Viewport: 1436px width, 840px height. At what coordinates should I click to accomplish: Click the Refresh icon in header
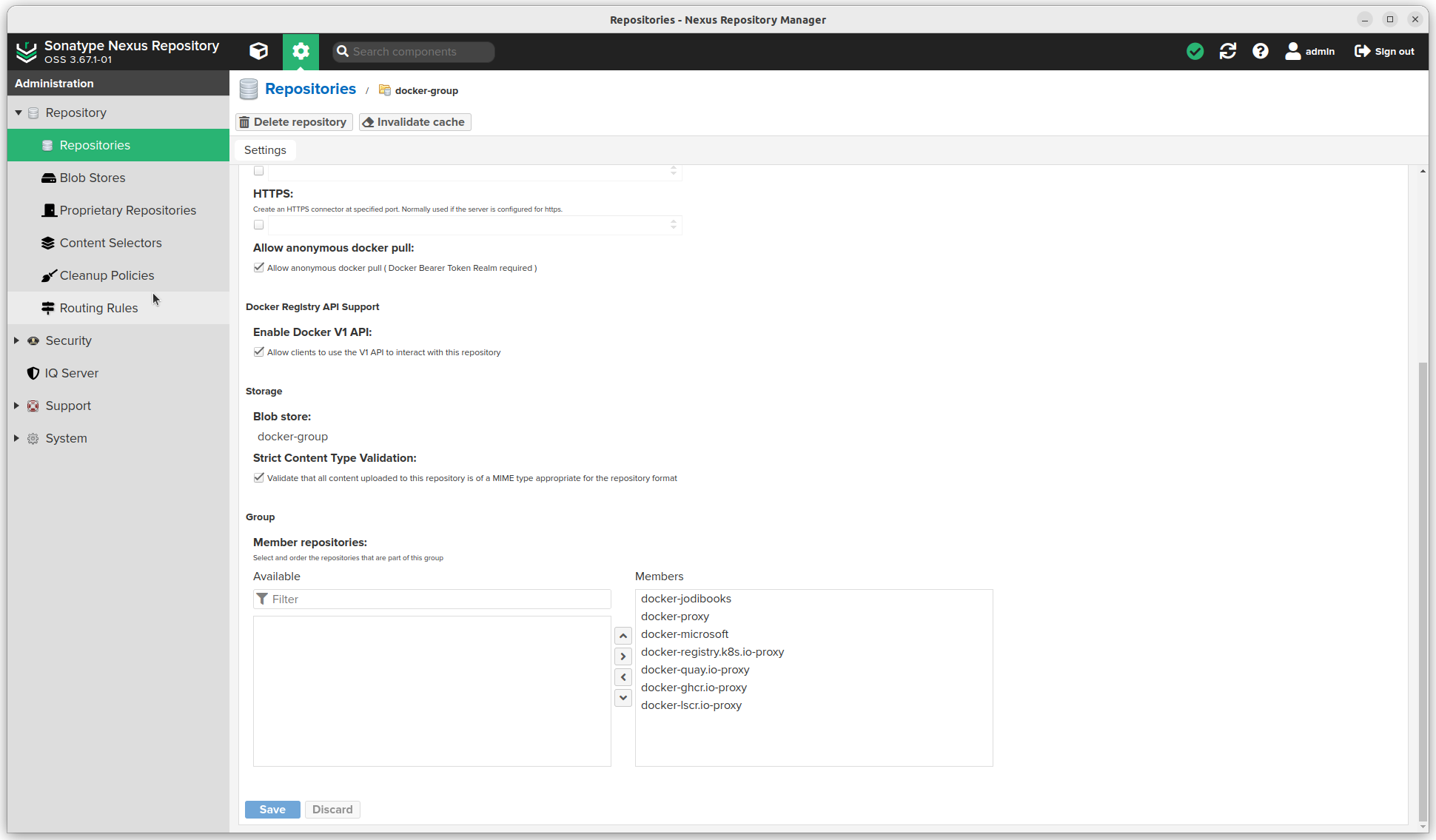(x=1228, y=51)
